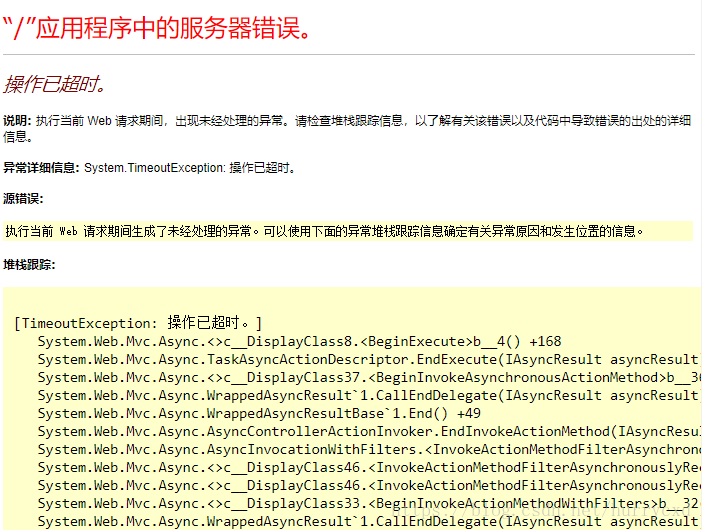Click the '源错误:' label

click(x=23, y=199)
